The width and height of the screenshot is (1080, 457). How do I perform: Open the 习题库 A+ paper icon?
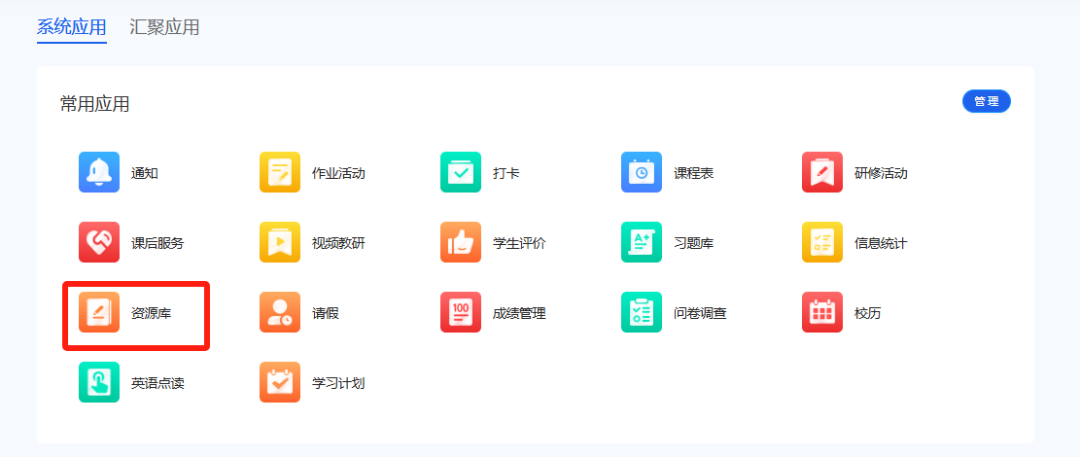tap(641, 243)
